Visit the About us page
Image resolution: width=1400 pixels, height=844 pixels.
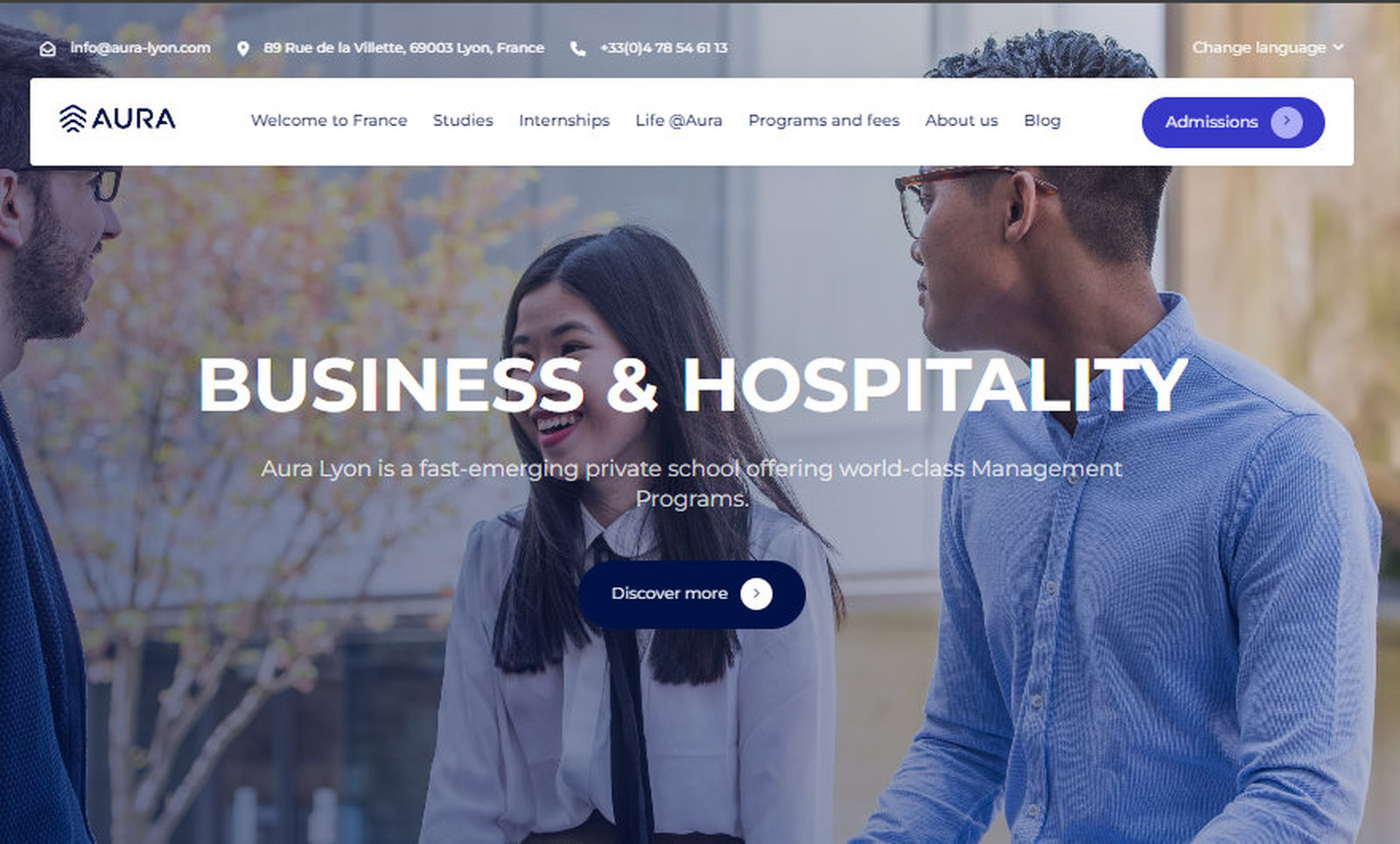[962, 121]
